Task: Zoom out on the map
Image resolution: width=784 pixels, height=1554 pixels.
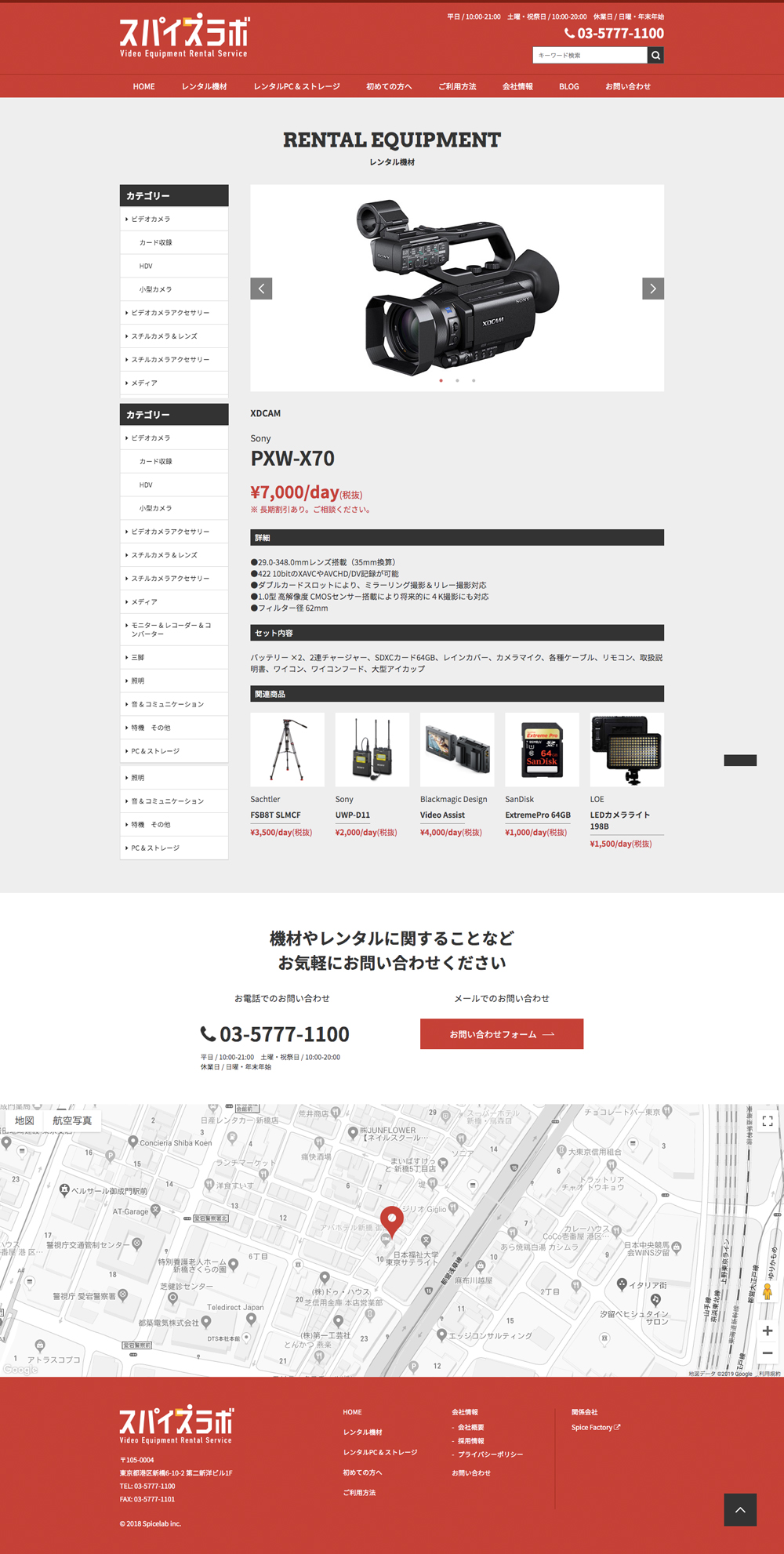Action: tap(767, 1353)
